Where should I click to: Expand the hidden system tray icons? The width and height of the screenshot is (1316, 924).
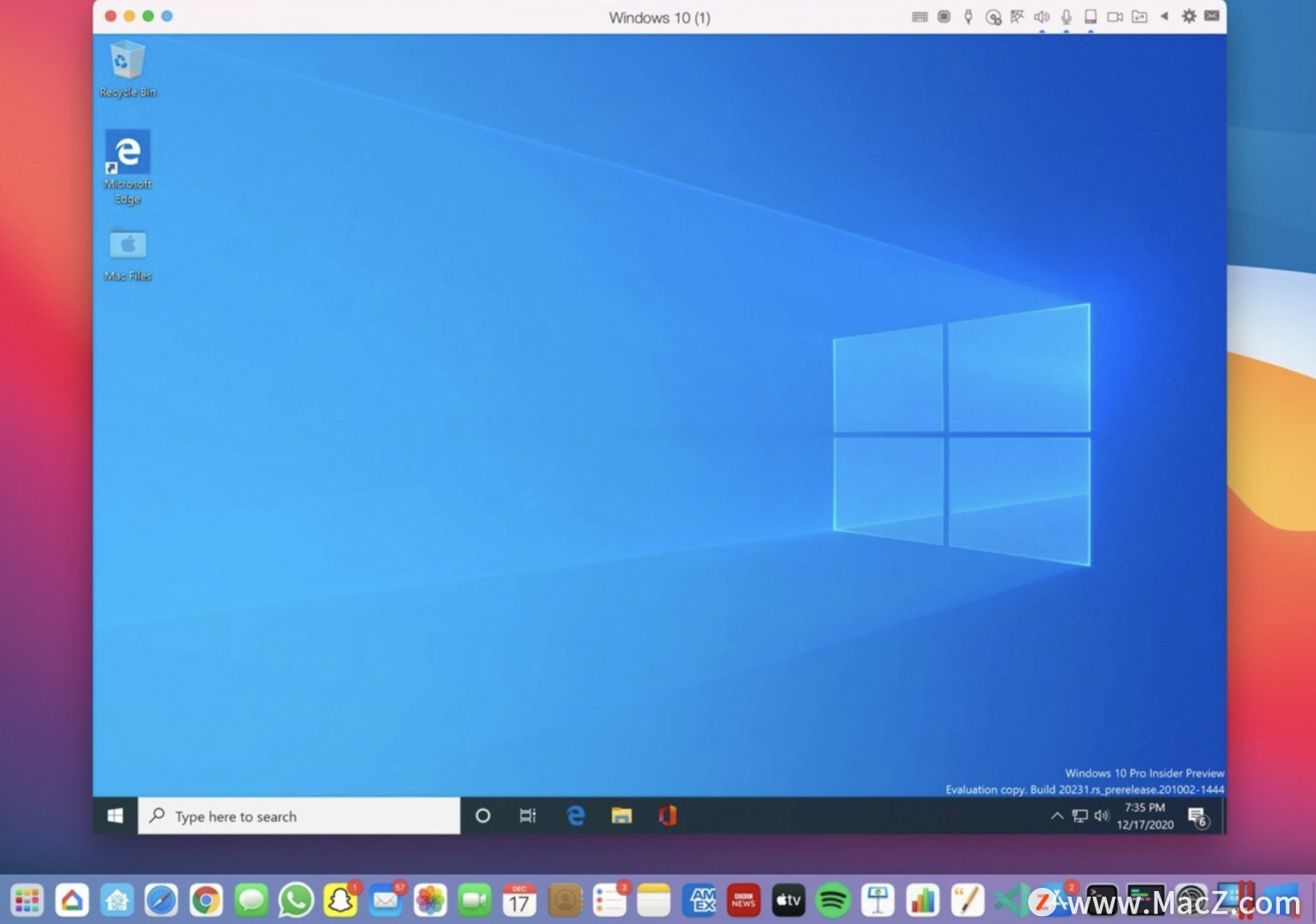(x=1057, y=815)
